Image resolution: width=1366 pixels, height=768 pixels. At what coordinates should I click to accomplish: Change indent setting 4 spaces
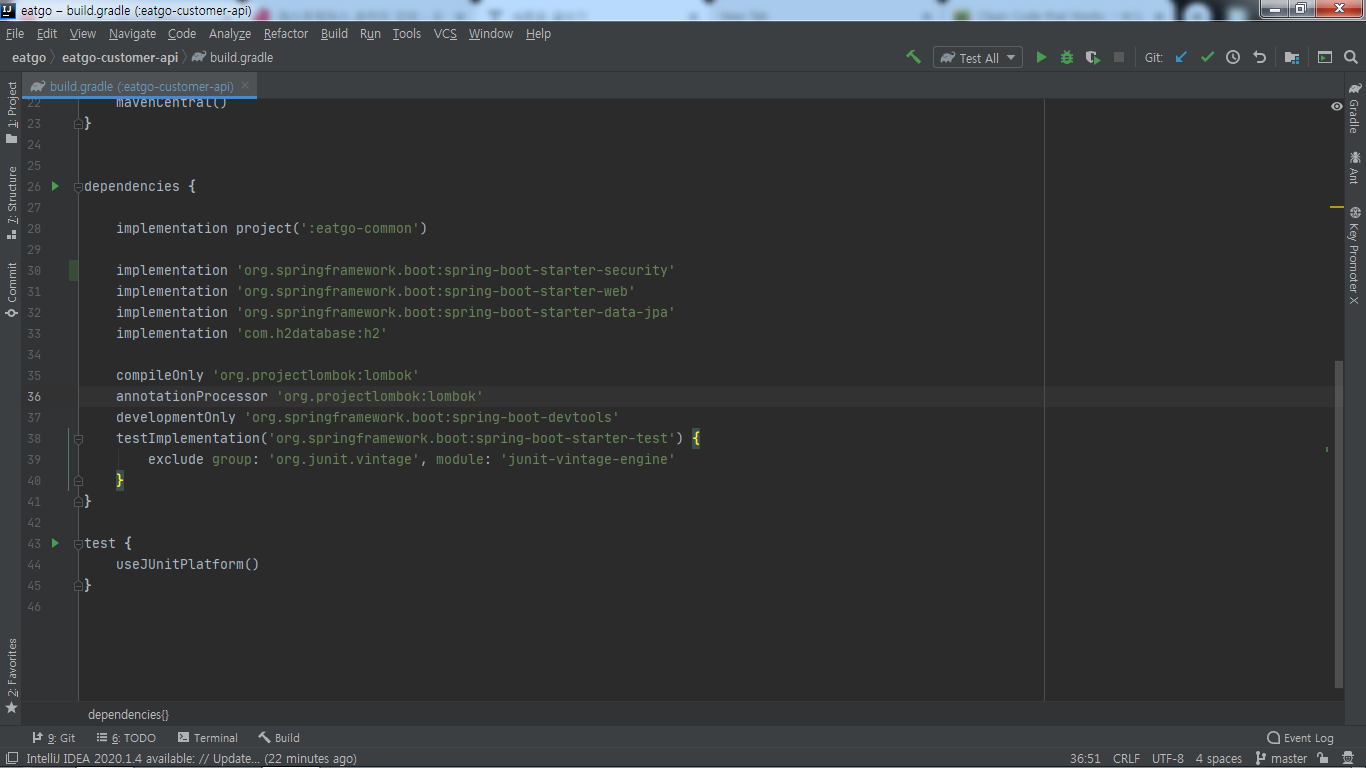[1219, 758]
